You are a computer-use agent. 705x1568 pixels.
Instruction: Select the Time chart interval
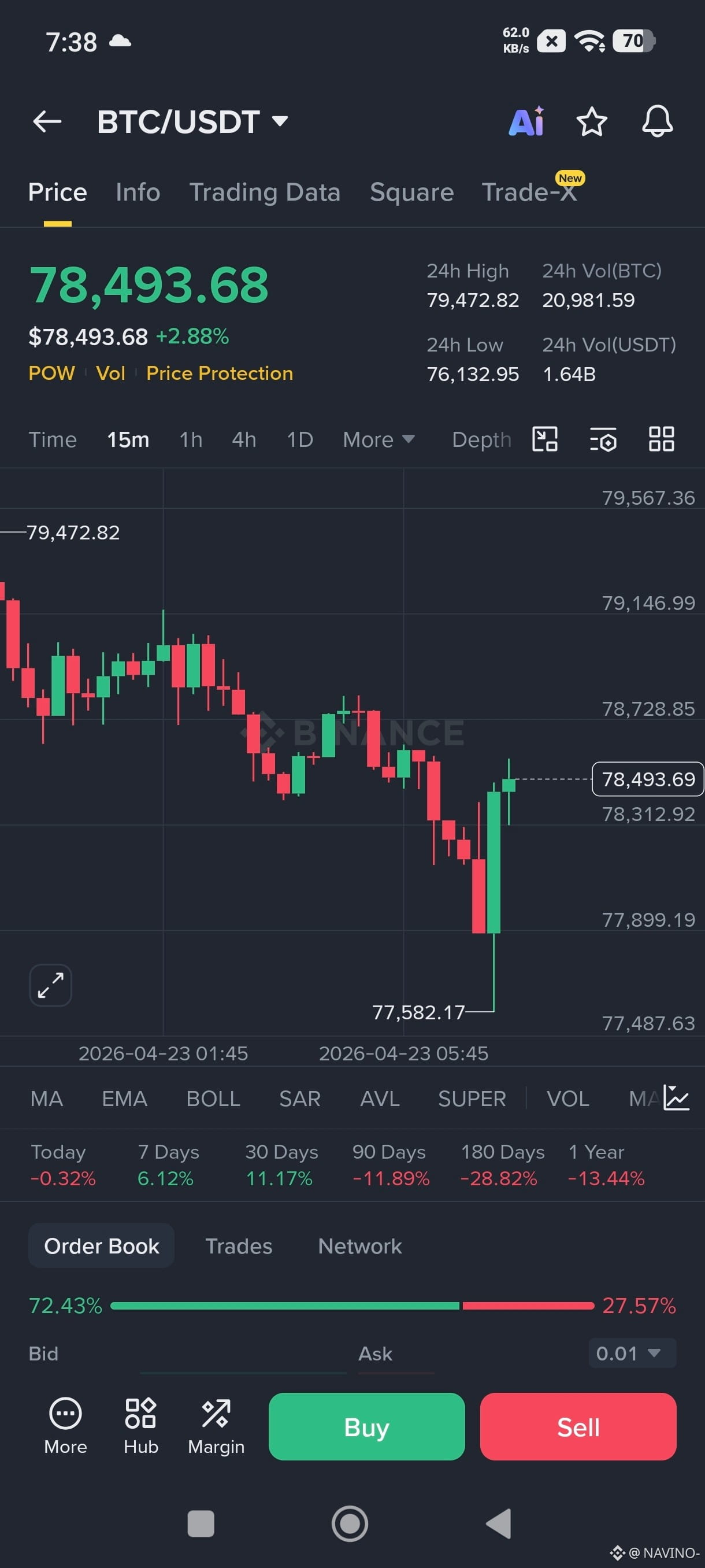[53, 439]
